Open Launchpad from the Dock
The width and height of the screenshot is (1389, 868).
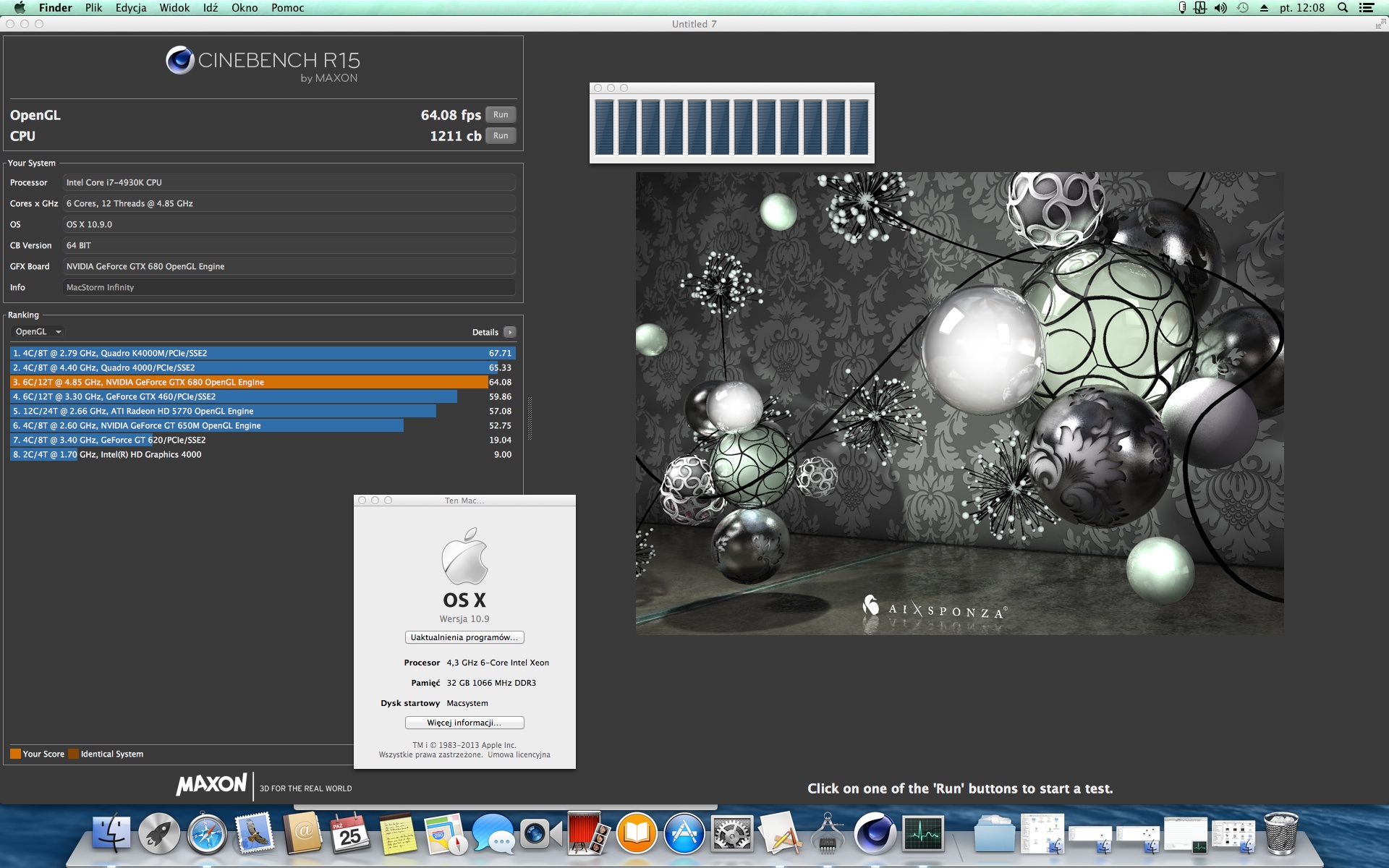coord(159,834)
